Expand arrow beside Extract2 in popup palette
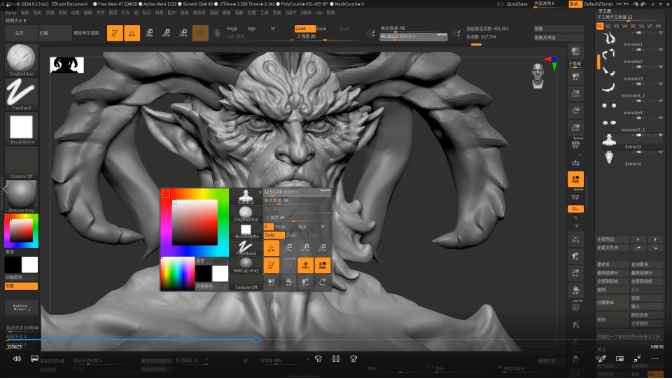The height and width of the screenshot is (379, 672). coord(261,192)
